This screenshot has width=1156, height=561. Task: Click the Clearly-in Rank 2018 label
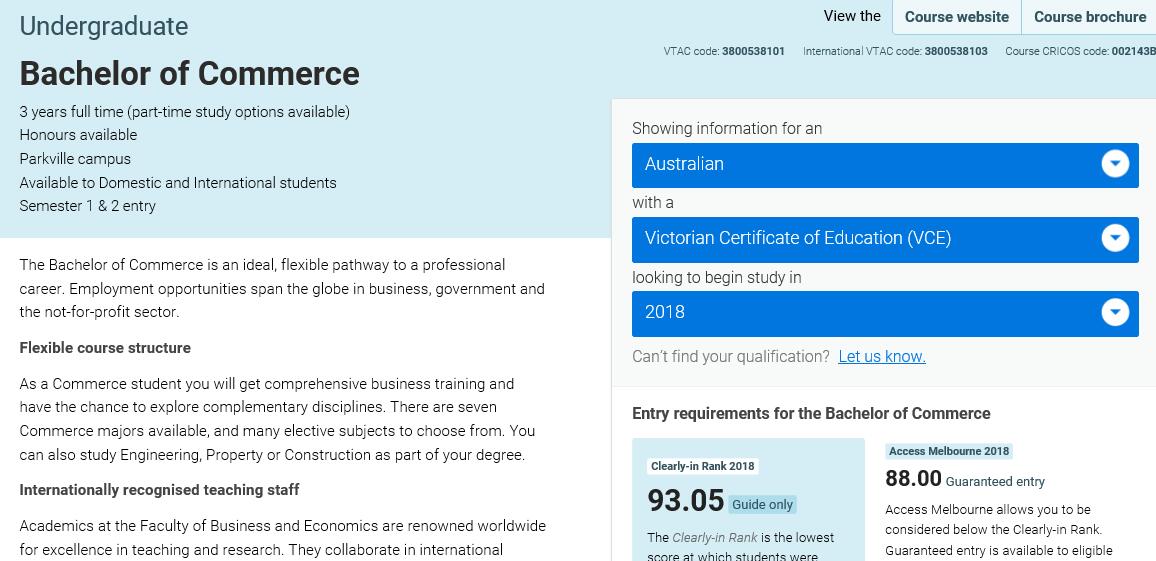pyautogui.click(x=702, y=466)
